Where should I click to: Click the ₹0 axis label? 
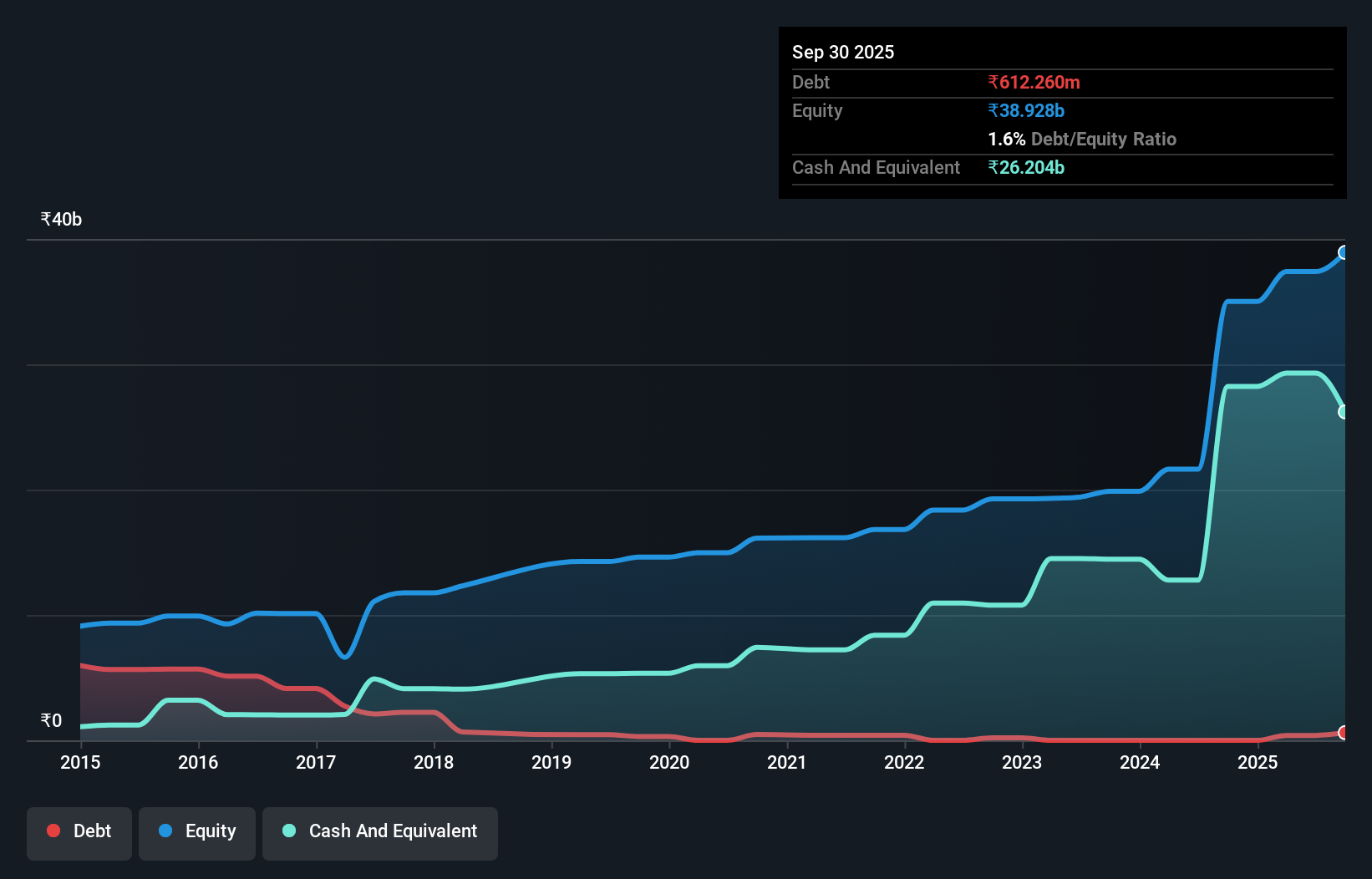(x=52, y=721)
